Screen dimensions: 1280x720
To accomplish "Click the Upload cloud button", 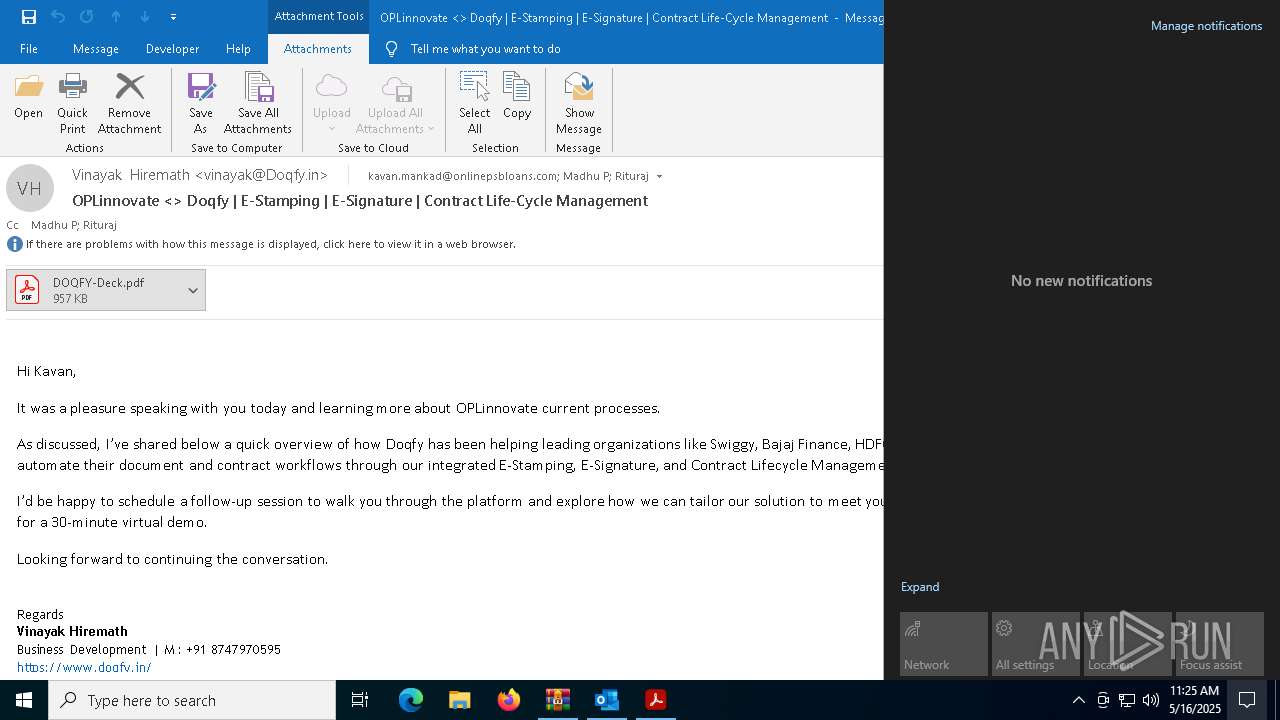I will [x=332, y=104].
